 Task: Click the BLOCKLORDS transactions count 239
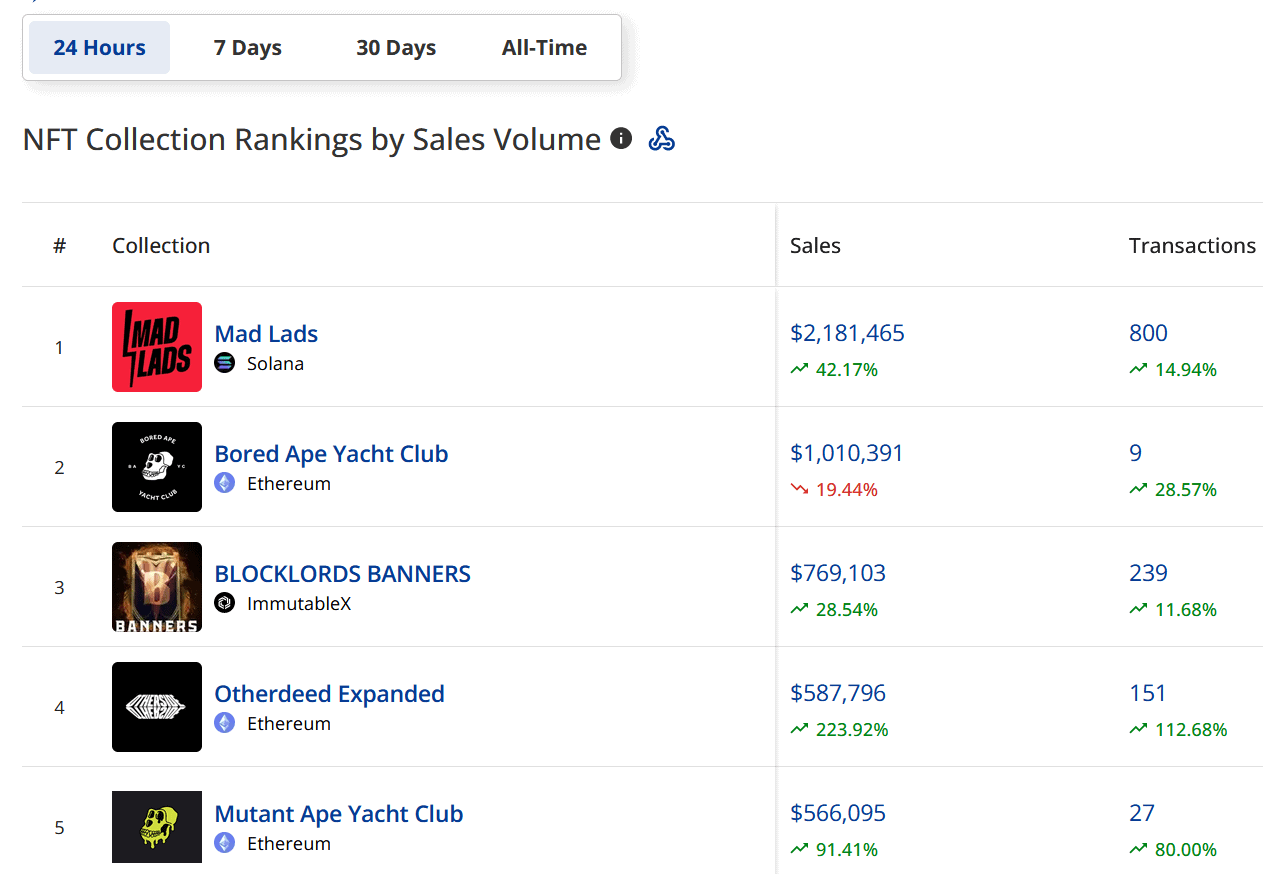coord(1148,573)
